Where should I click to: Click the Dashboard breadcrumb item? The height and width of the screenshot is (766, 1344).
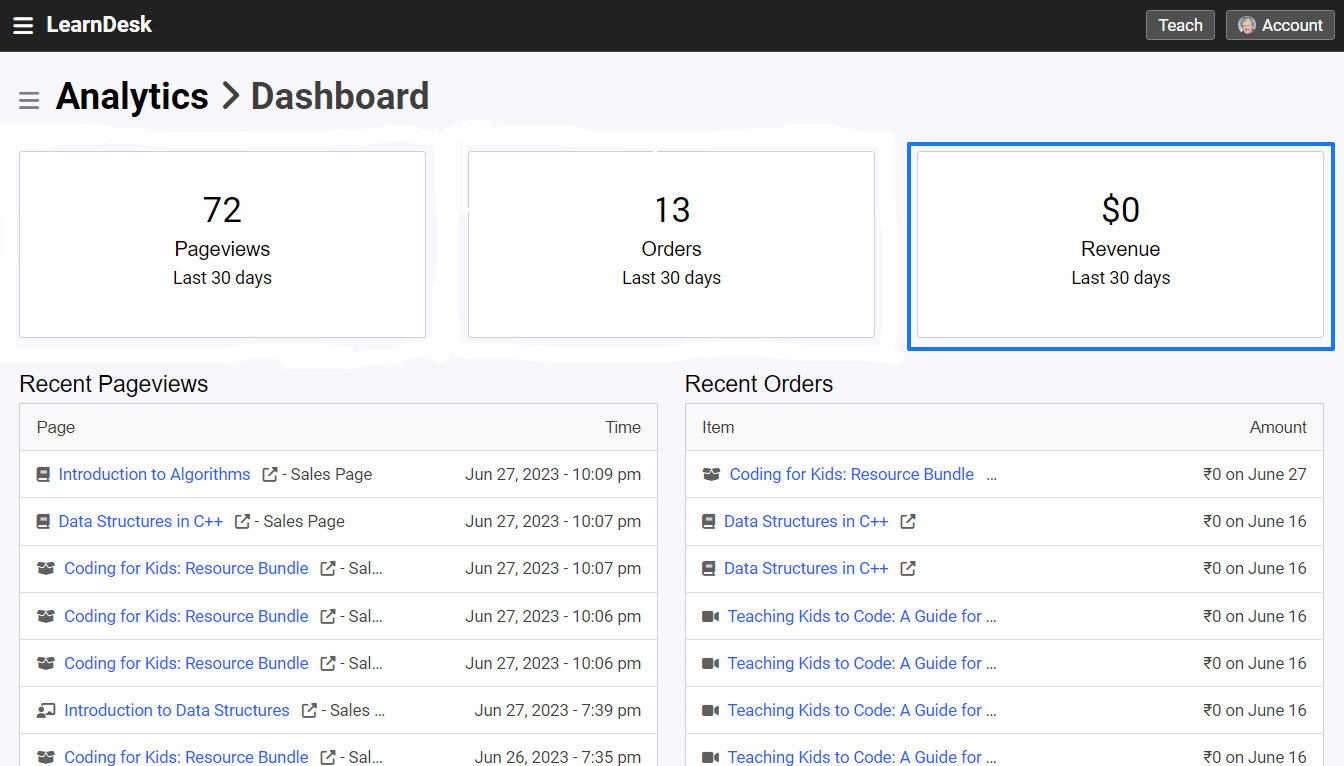click(339, 96)
